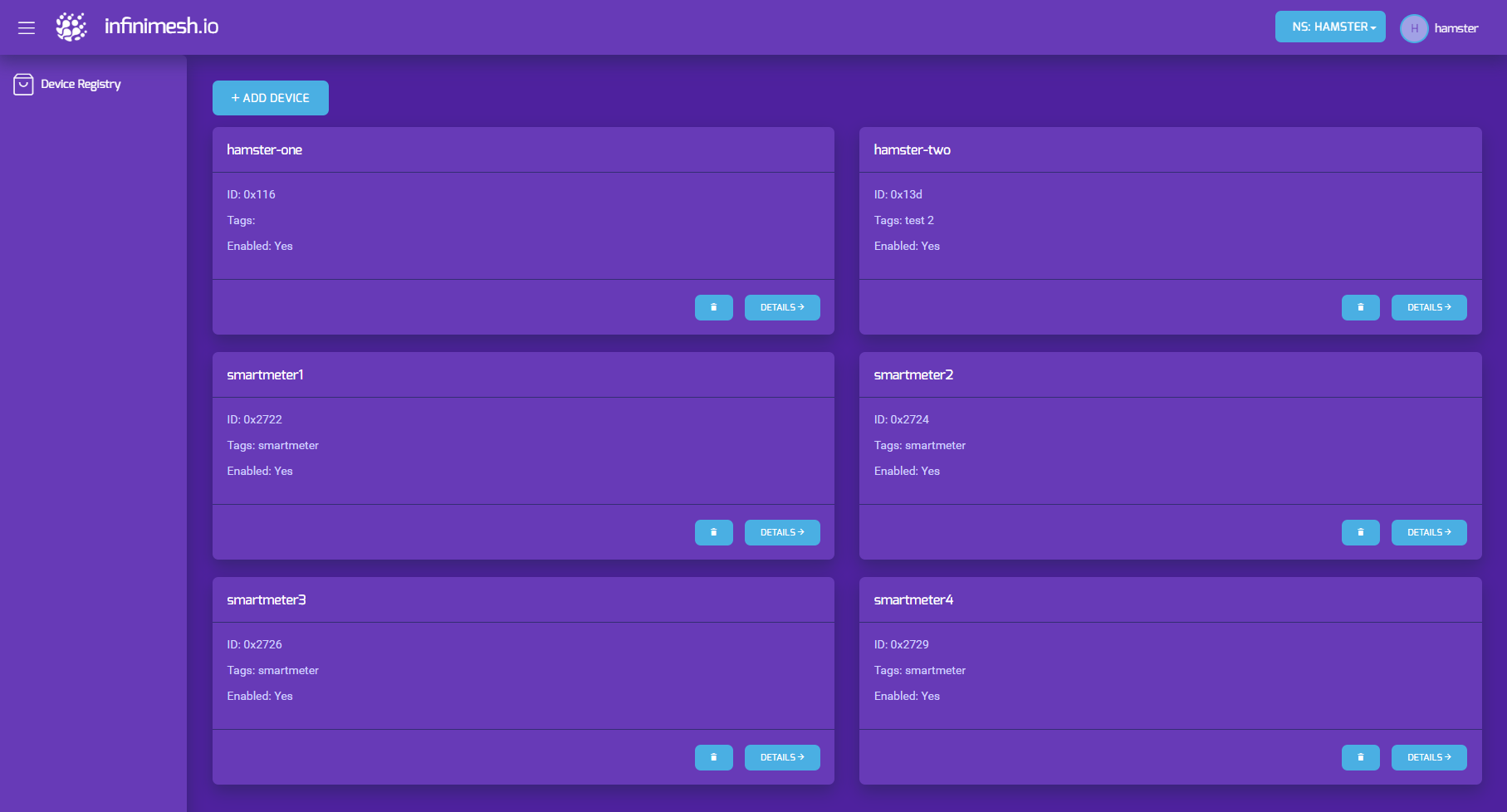This screenshot has height=812, width=1507.
Task: Delete the hamster-one device with trash icon
Action: tap(714, 307)
